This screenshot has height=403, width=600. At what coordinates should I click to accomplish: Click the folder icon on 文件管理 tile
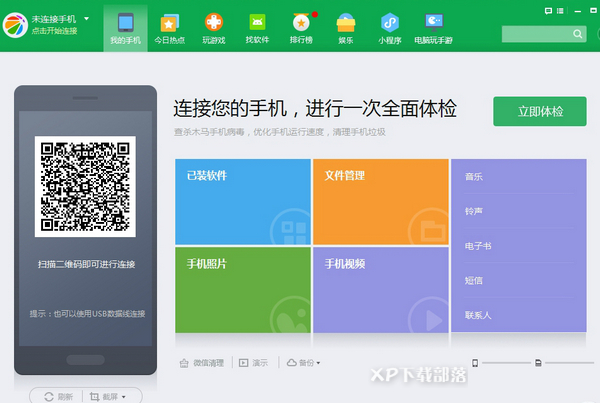point(432,231)
